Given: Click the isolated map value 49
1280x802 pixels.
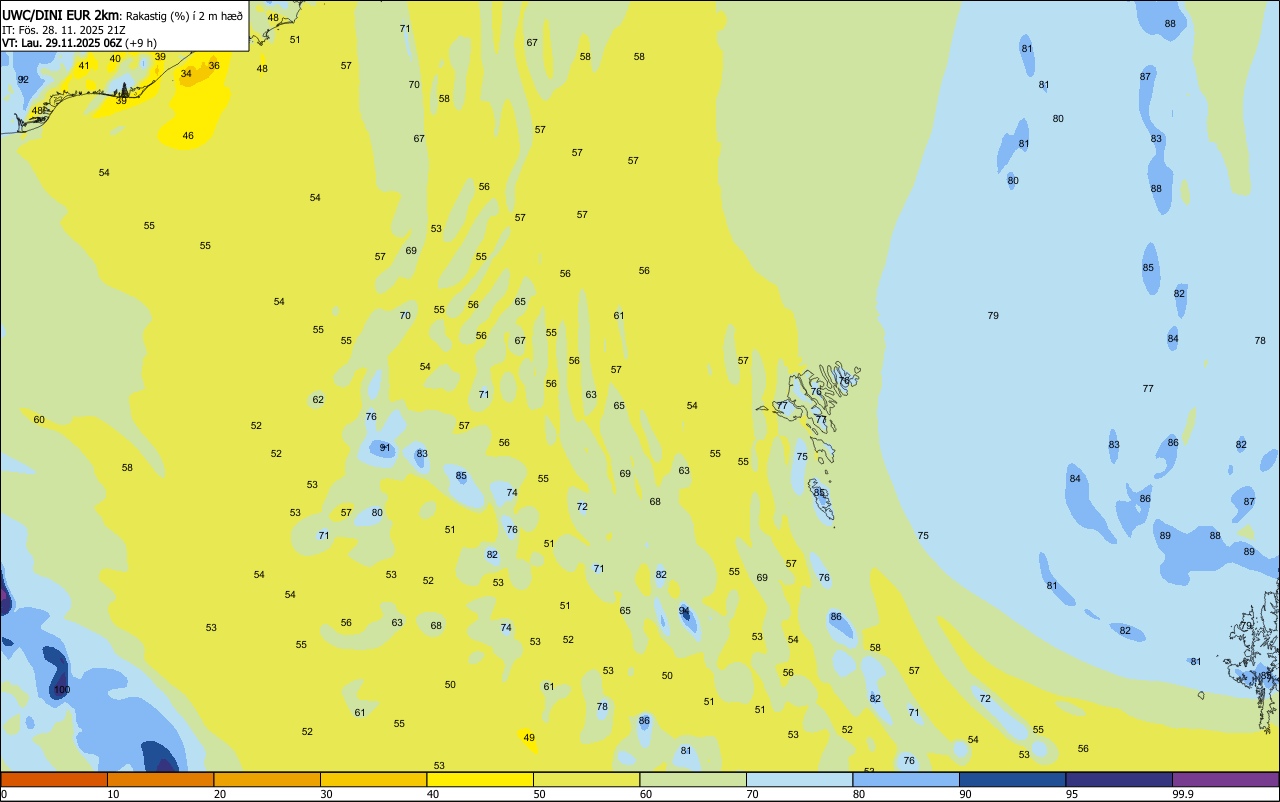Looking at the screenshot, I should coord(529,738).
